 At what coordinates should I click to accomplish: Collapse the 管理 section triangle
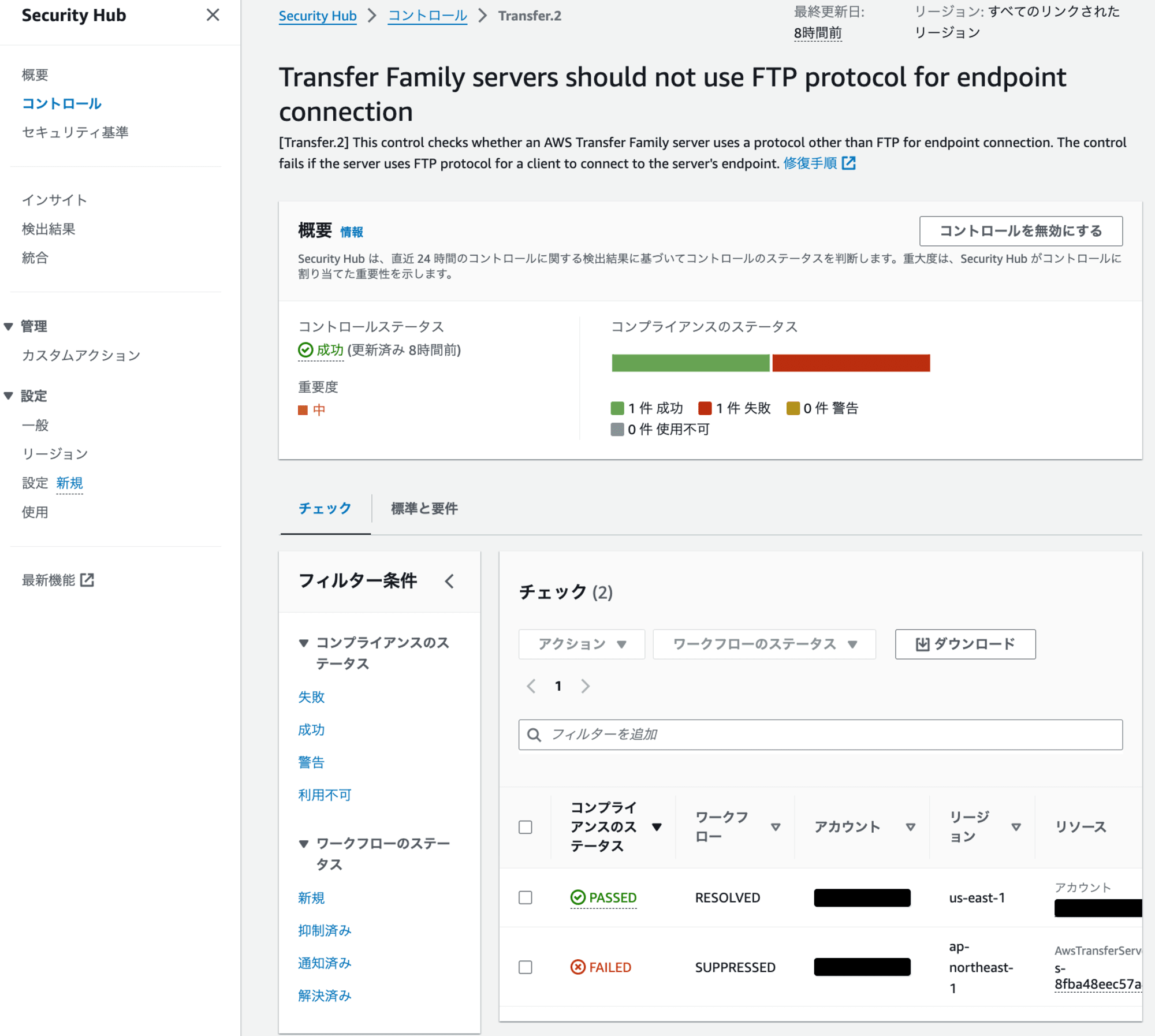point(9,326)
